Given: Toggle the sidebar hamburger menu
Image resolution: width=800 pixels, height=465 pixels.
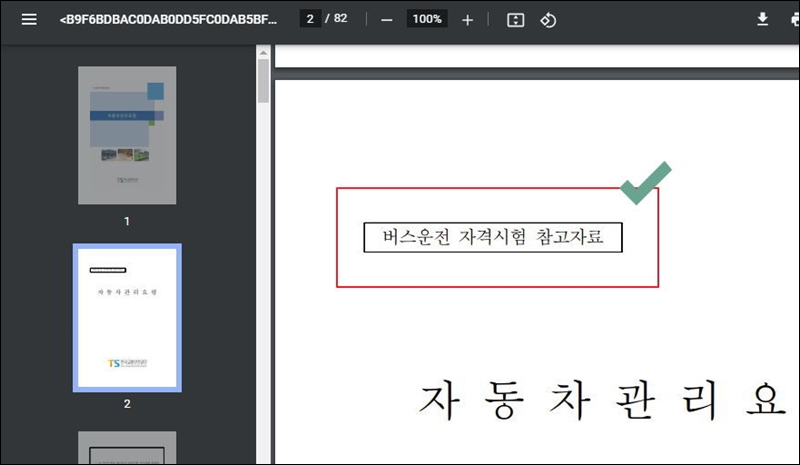Looking at the screenshot, I should pyautogui.click(x=29, y=19).
